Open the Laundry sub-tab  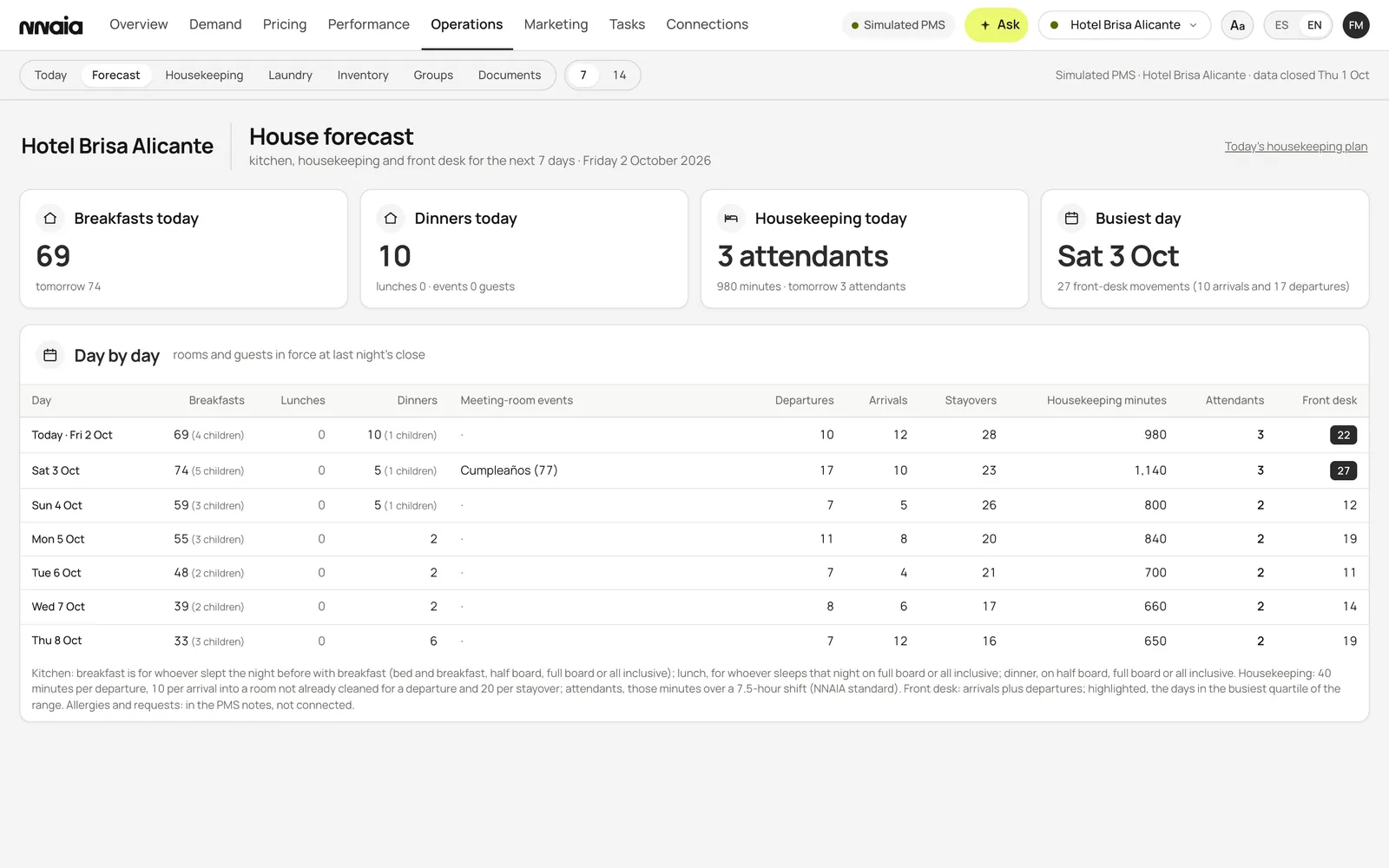(x=290, y=76)
